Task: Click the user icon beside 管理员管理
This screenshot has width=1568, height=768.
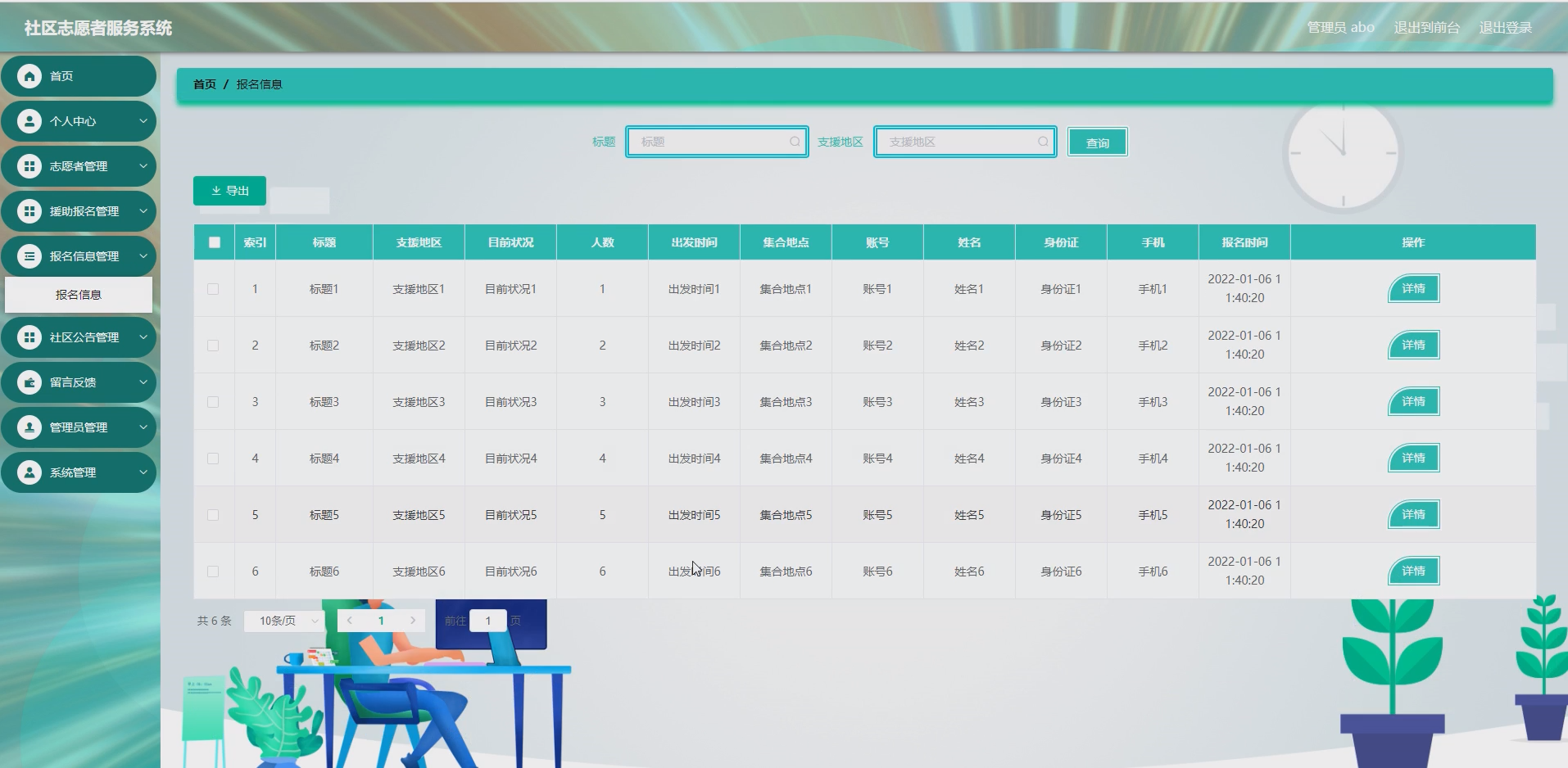Action: point(29,427)
